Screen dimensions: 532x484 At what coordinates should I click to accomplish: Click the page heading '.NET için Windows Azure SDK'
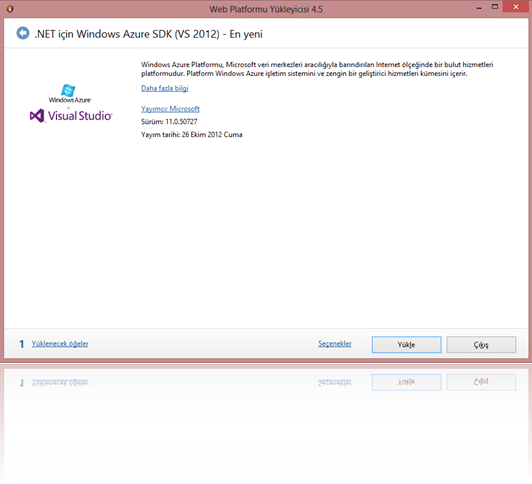[103, 34]
